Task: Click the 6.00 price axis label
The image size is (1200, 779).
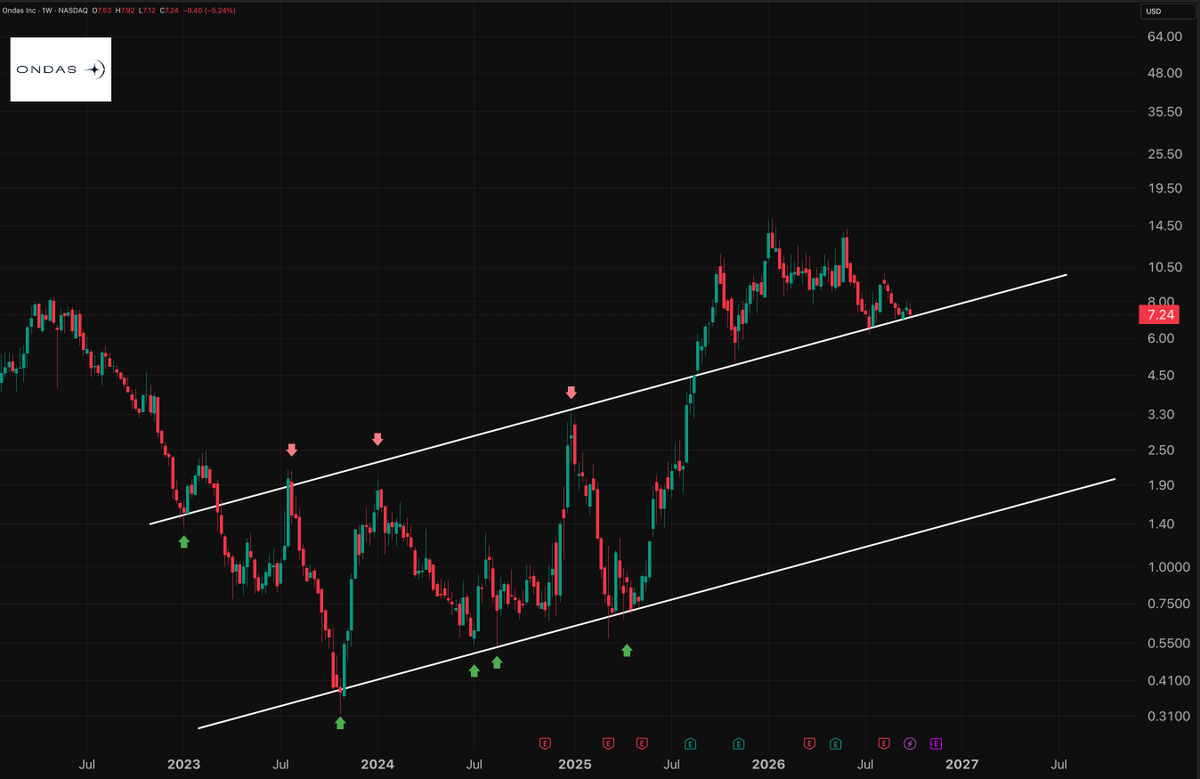Action: pyautogui.click(x=1161, y=339)
